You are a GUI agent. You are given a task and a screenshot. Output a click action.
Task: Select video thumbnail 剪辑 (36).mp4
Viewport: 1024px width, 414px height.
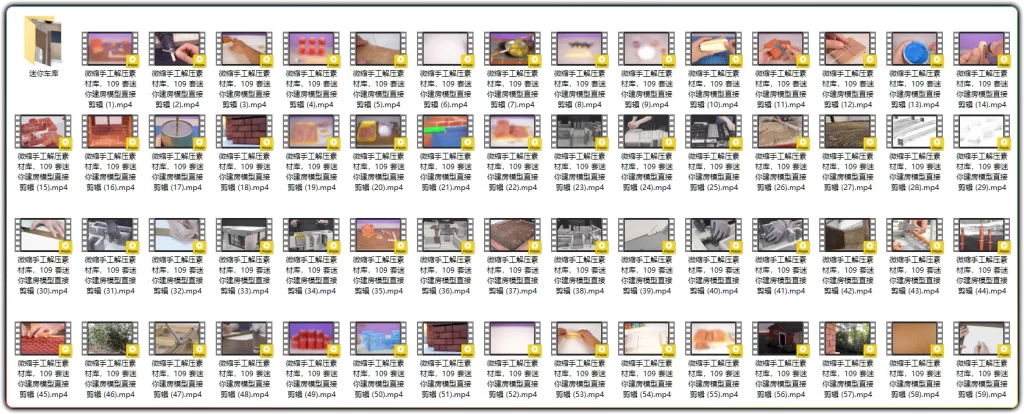pos(446,236)
